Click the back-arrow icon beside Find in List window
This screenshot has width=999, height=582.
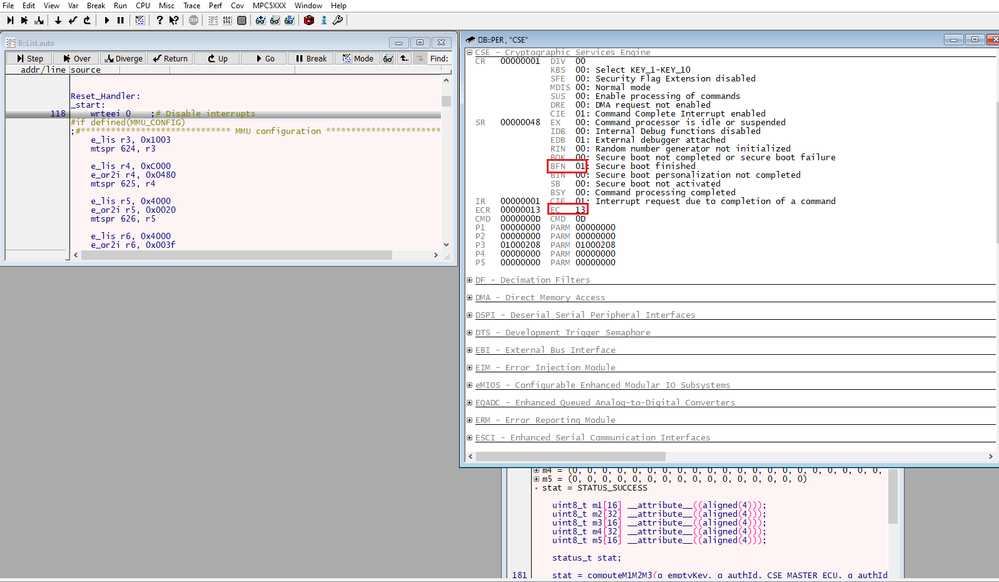[x=404, y=59]
